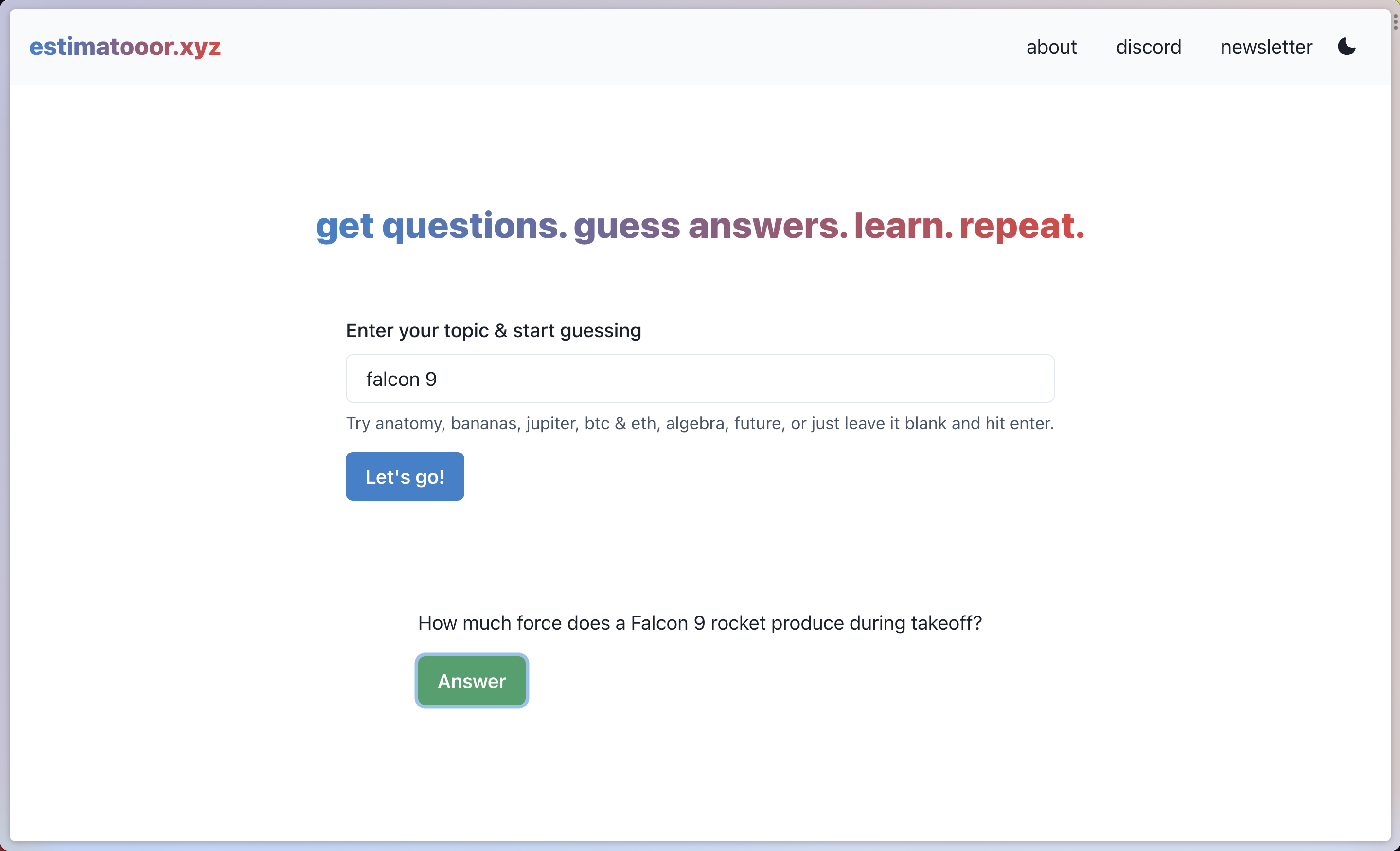This screenshot has height=851, width=1400.
Task: Reveal the answer with the green Answer button
Action: [472, 680]
